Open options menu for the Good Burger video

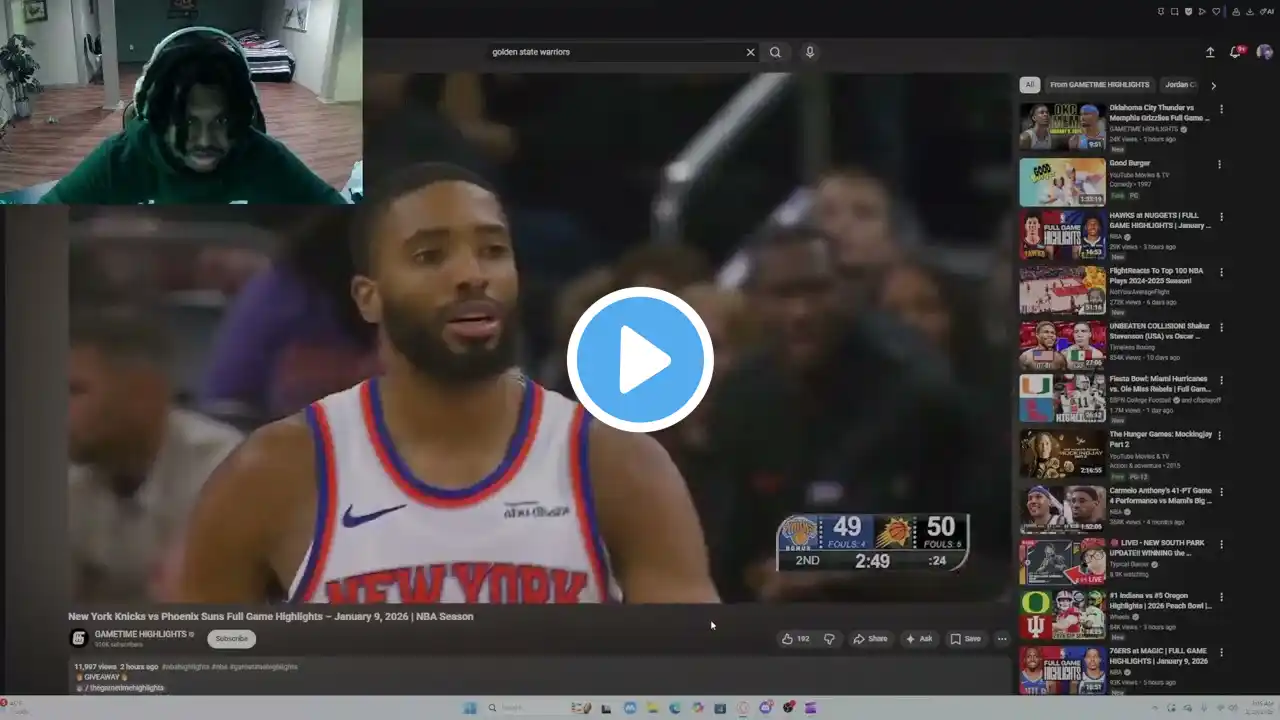1220,164
